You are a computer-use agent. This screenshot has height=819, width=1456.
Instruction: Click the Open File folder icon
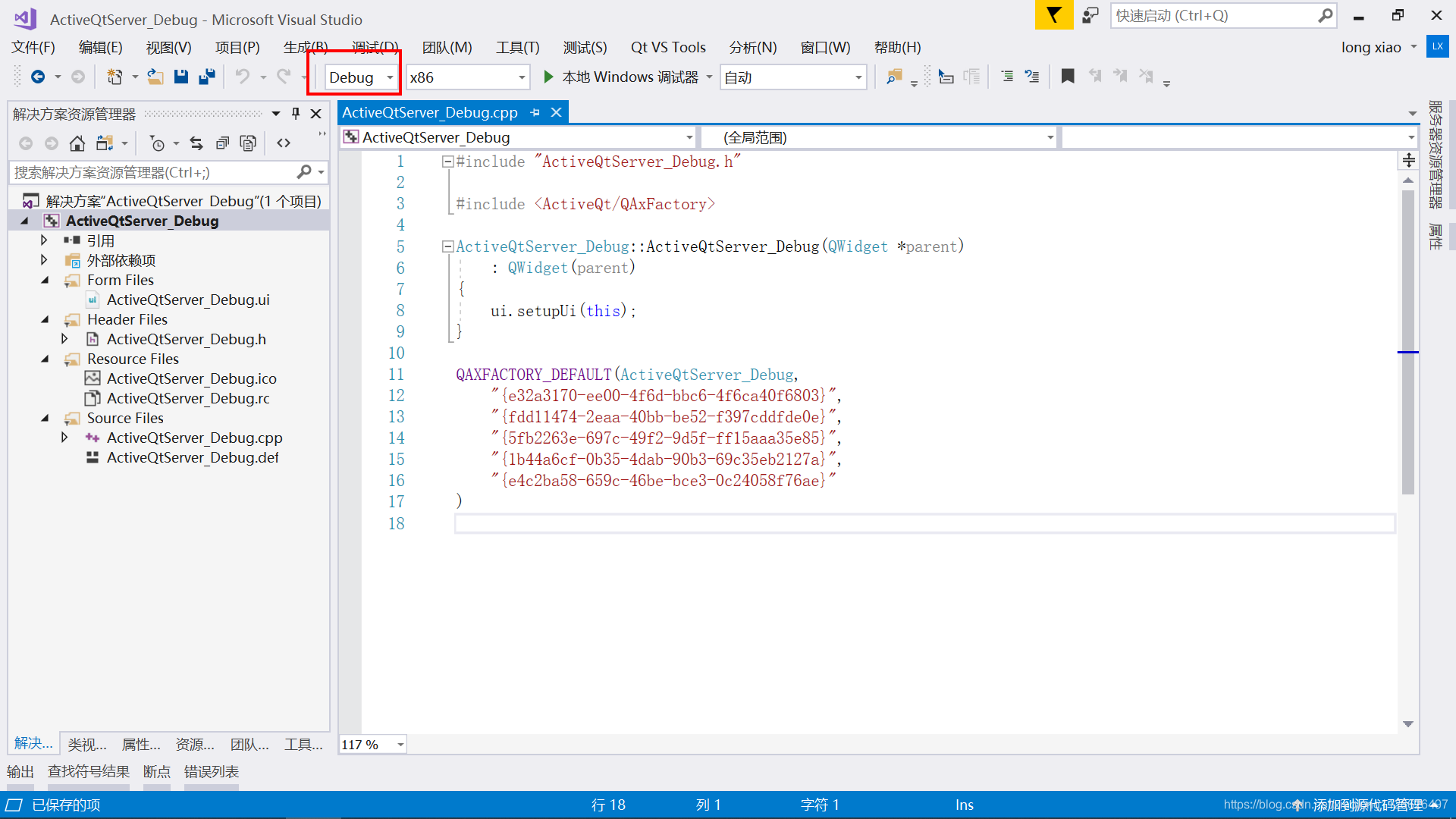tap(155, 77)
